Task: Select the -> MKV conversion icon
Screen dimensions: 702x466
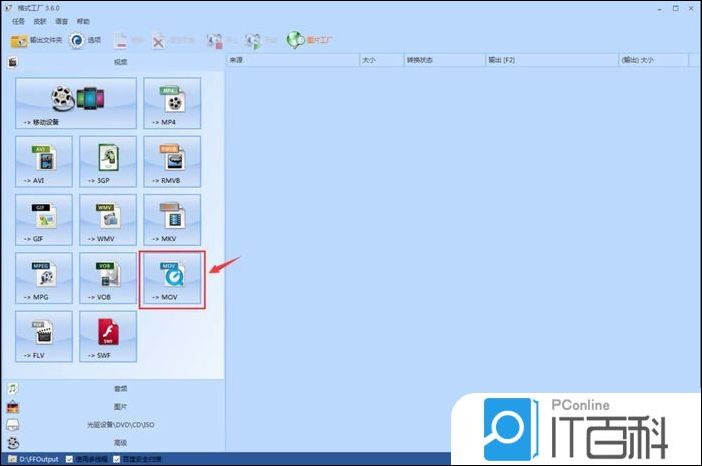Action: pos(172,220)
